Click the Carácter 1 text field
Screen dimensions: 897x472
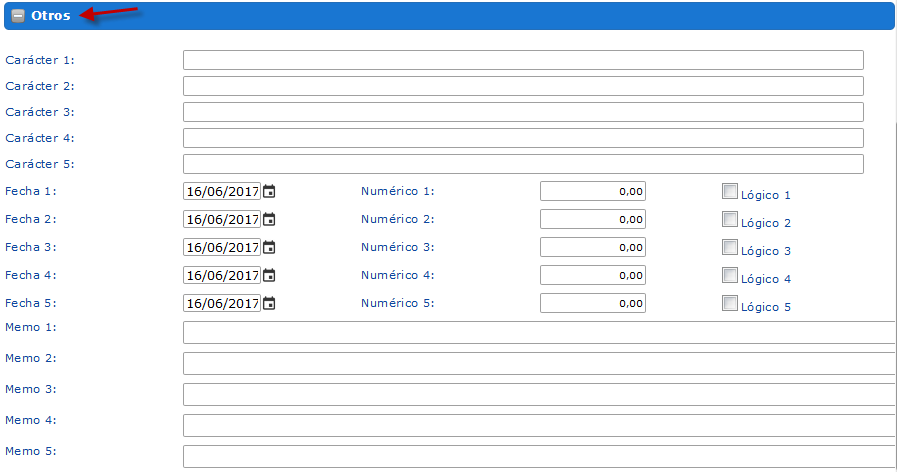pos(523,60)
